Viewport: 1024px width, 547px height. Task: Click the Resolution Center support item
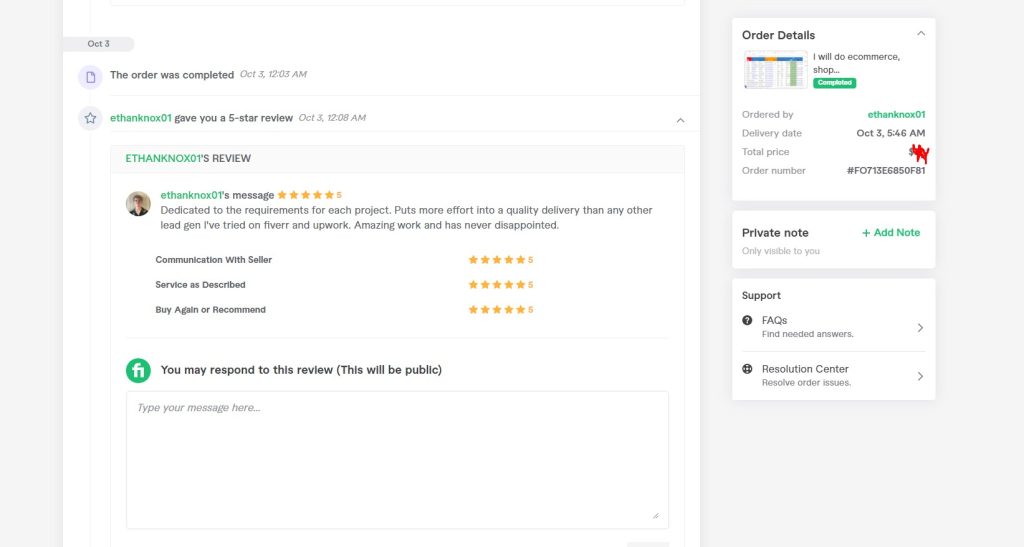click(x=833, y=376)
